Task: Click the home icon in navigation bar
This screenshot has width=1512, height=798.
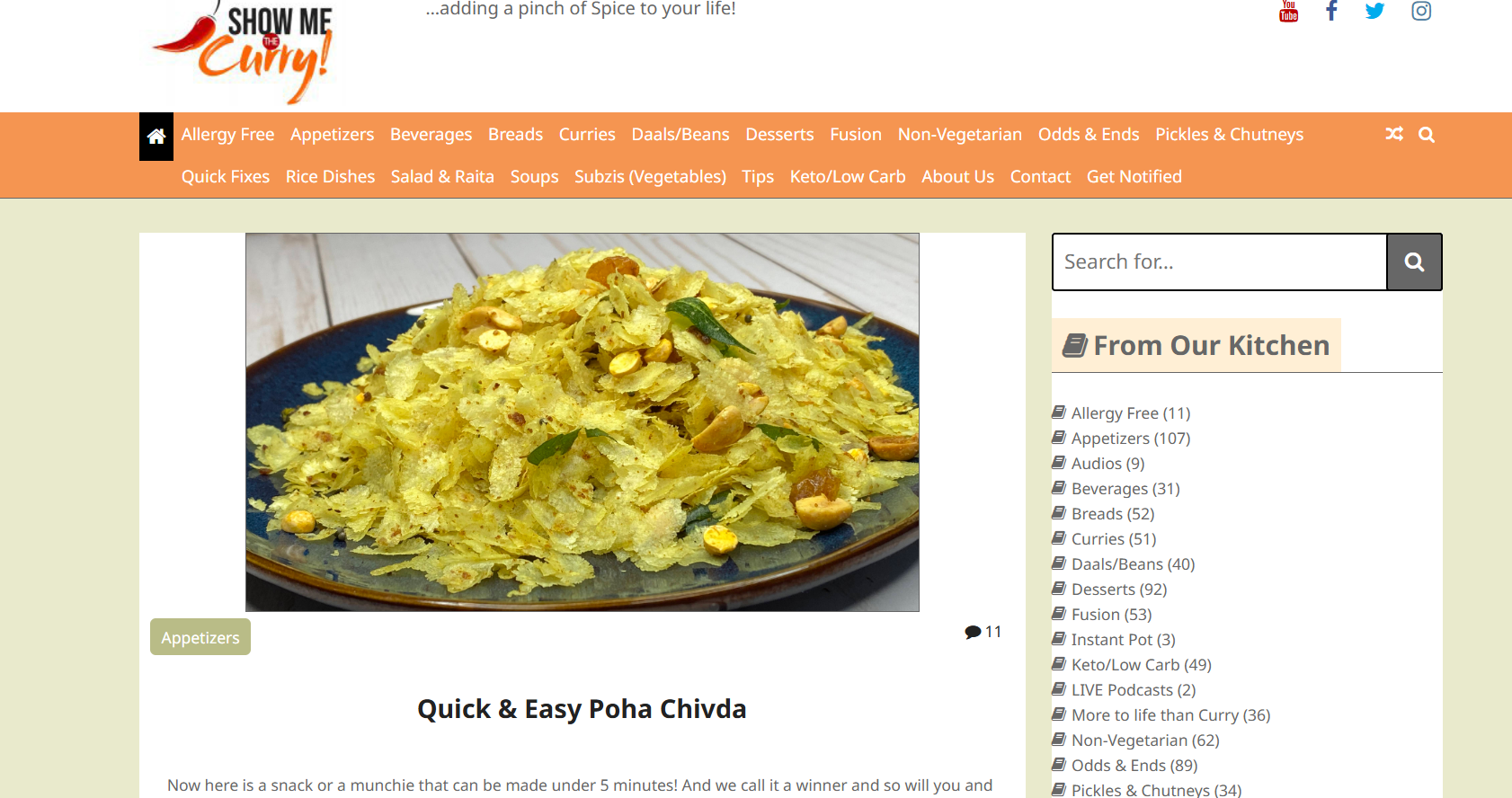Action: click(156, 137)
